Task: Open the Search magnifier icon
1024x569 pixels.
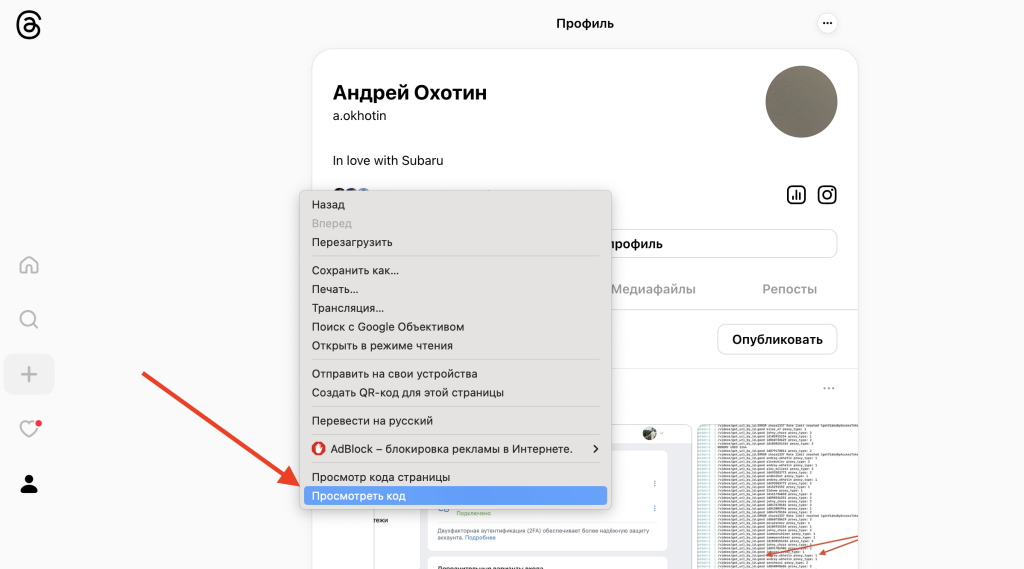Action: 29,319
